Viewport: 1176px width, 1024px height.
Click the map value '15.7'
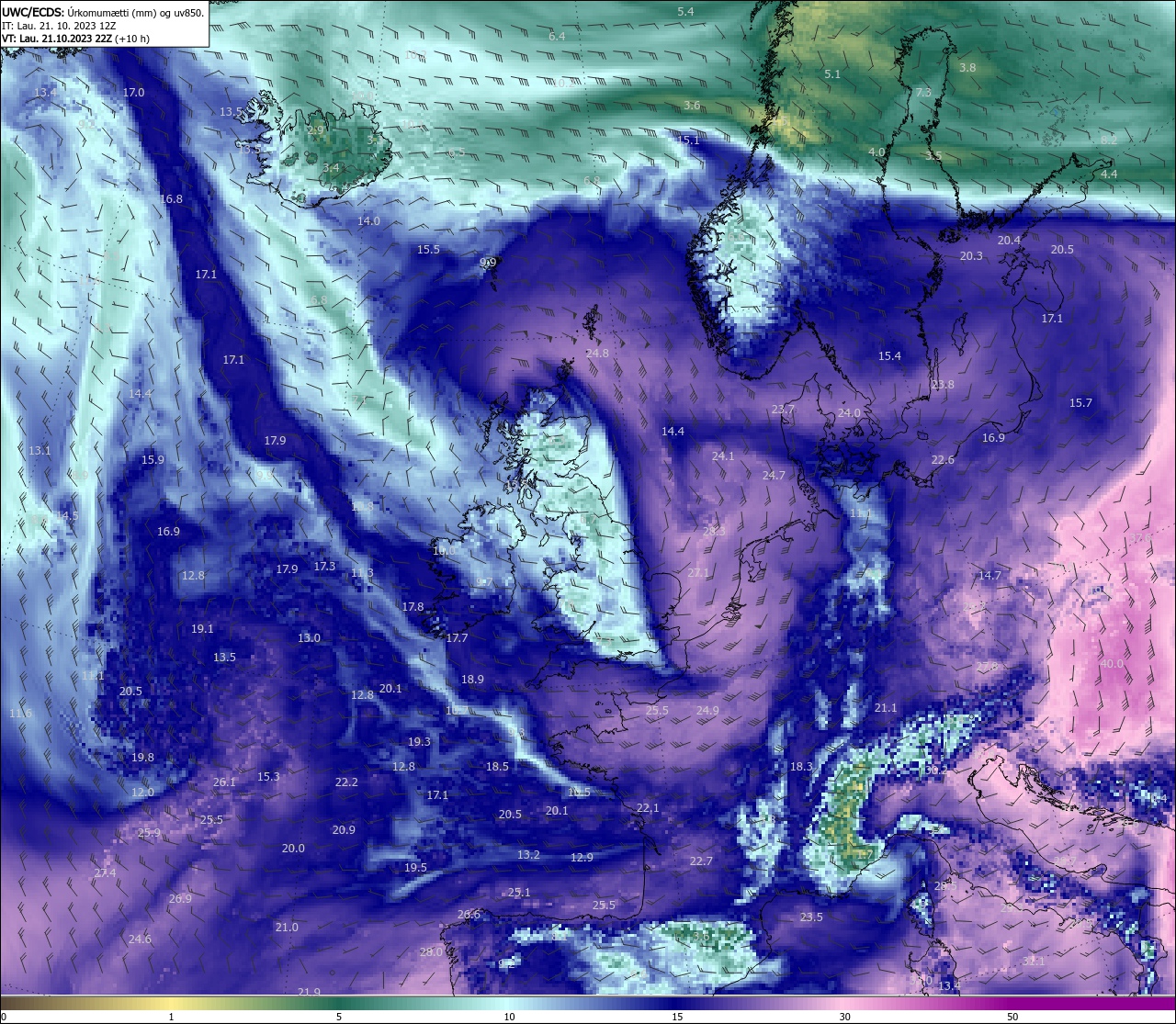[1080, 403]
